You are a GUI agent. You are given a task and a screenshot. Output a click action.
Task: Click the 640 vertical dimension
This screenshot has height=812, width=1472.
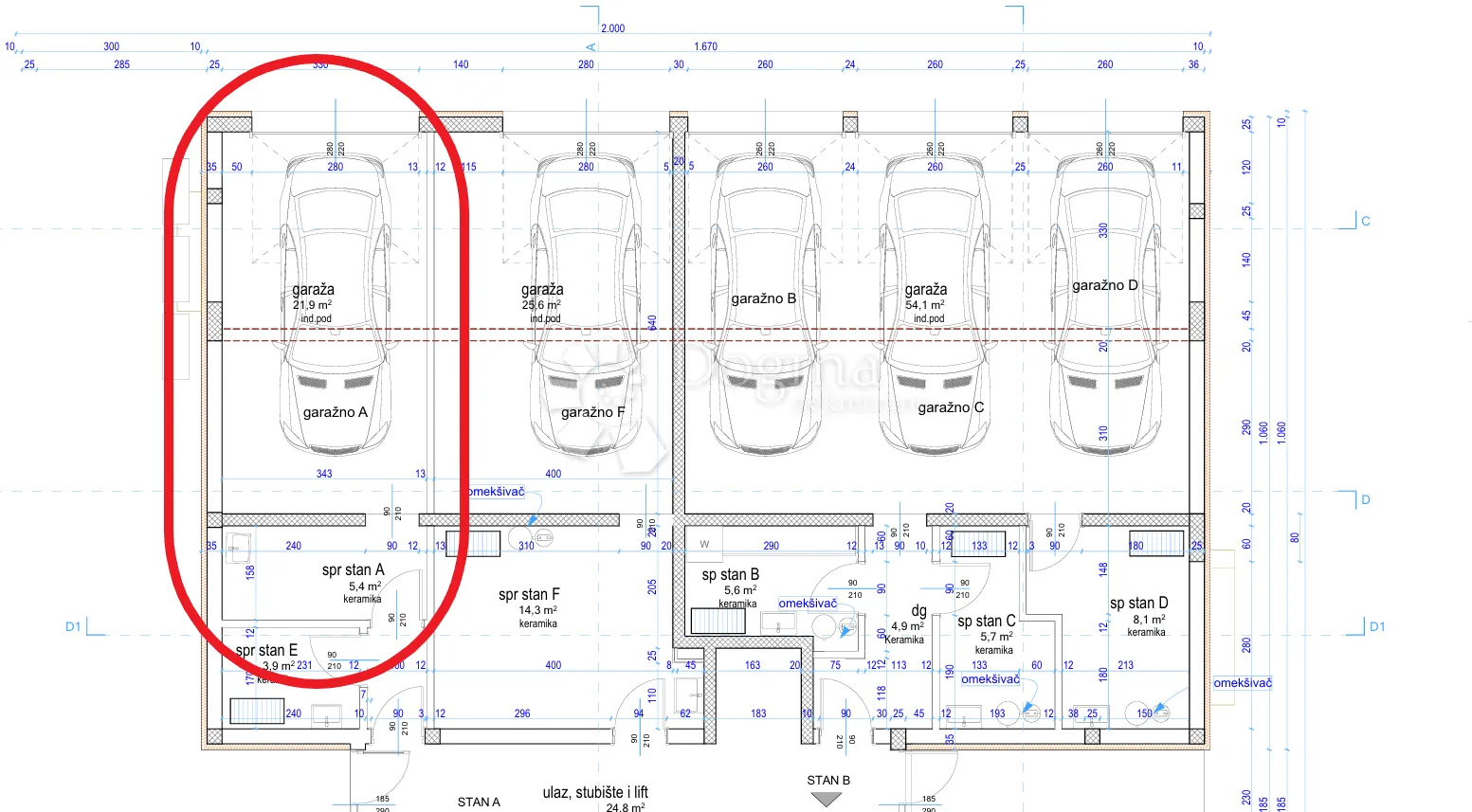pyautogui.click(x=652, y=323)
